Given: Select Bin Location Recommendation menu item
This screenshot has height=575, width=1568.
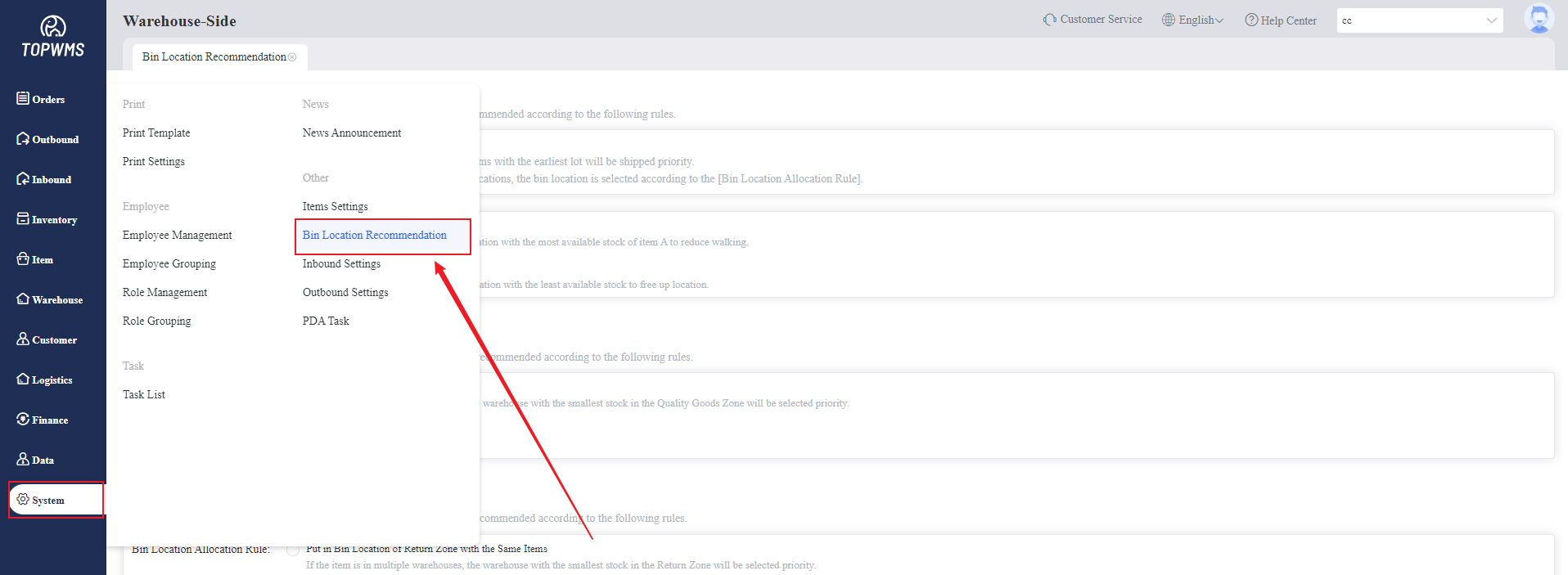Looking at the screenshot, I should pos(374,236).
